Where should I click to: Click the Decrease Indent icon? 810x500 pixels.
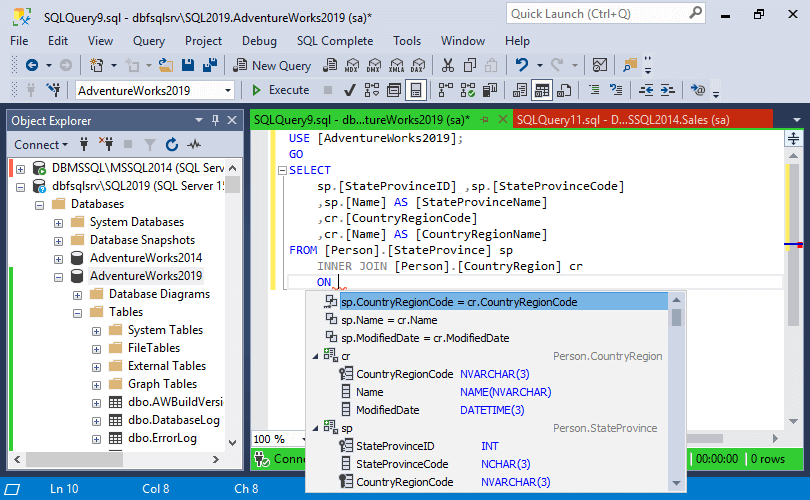[646, 90]
